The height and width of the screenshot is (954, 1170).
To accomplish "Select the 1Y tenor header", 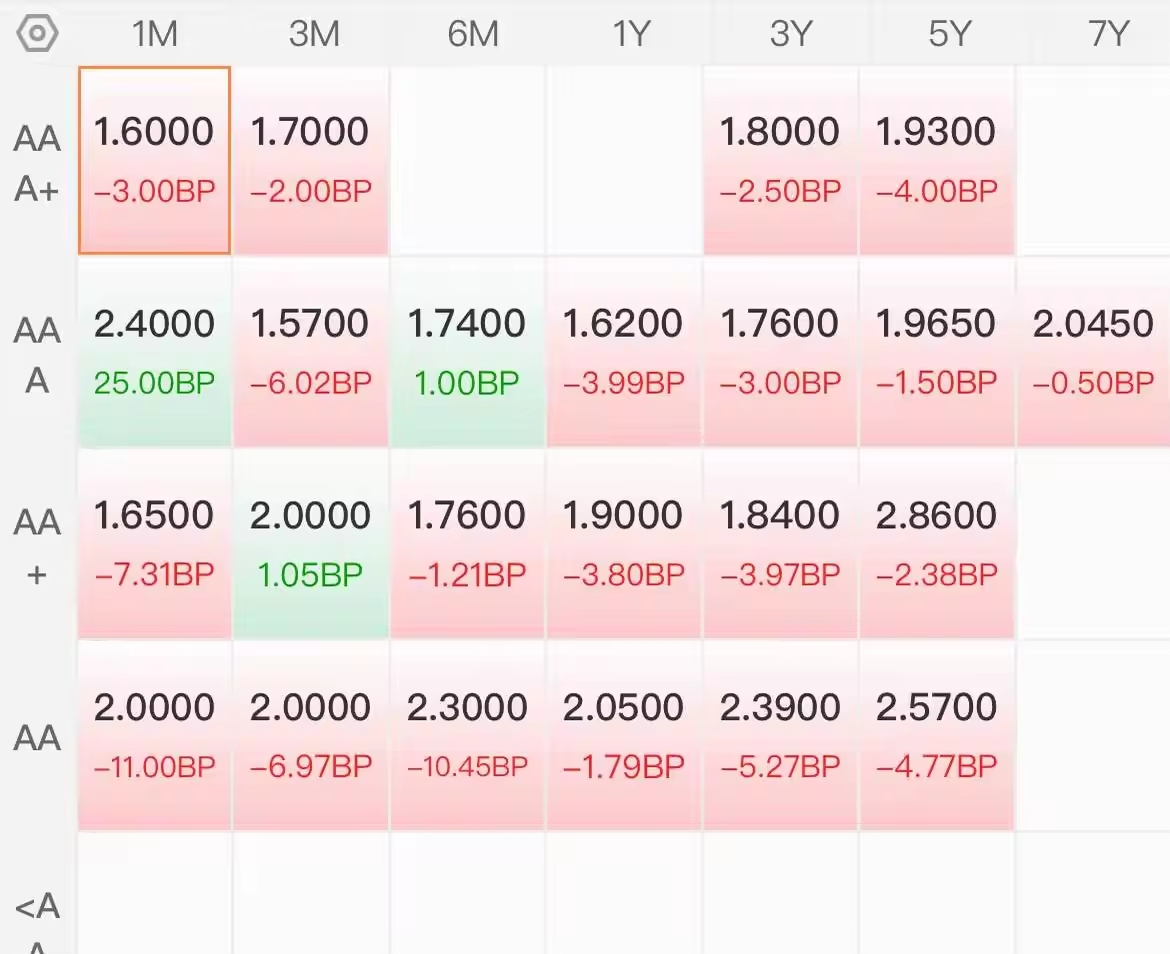I will pyautogui.click(x=631, y=34).
